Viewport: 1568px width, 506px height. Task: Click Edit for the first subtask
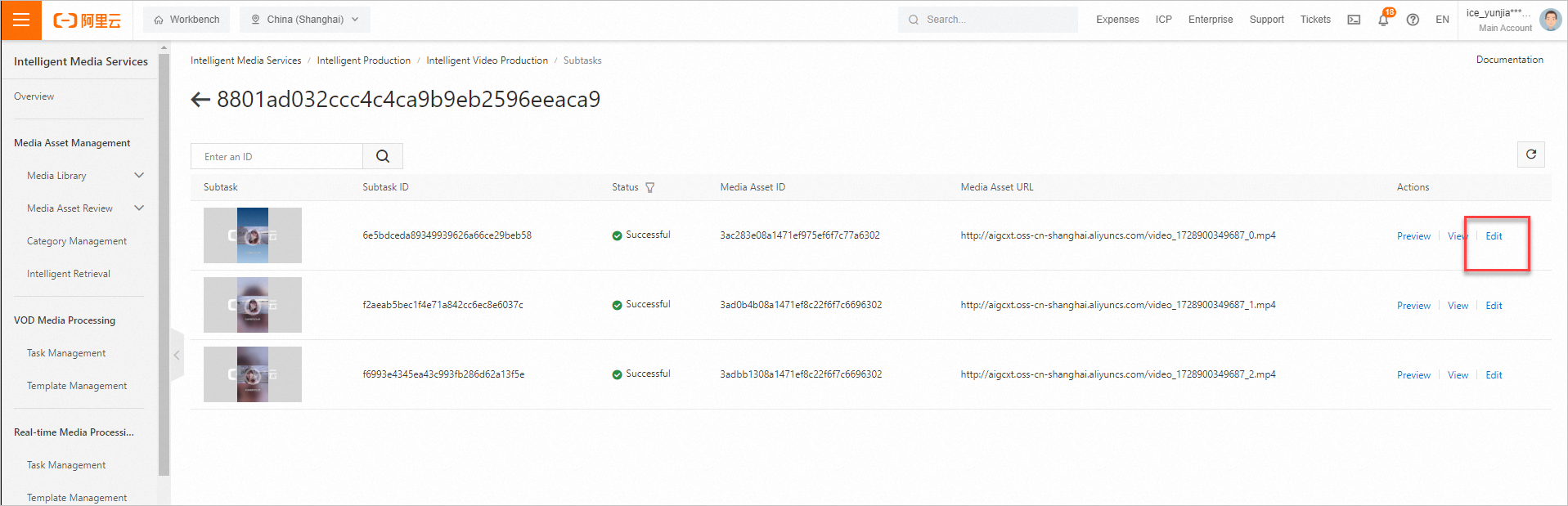(x=1494, y=236)
